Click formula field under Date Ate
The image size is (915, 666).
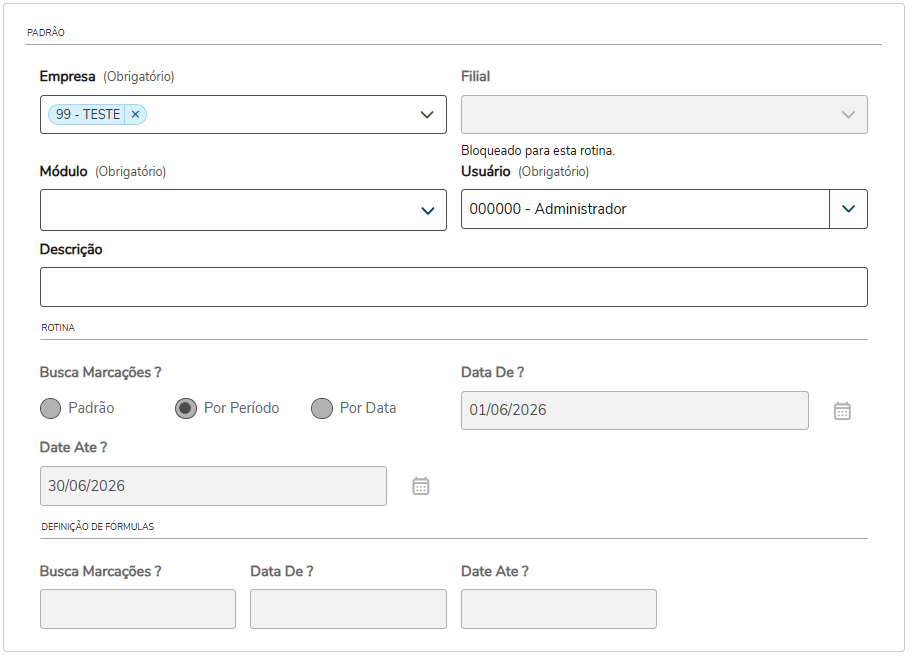coord(558,609)
